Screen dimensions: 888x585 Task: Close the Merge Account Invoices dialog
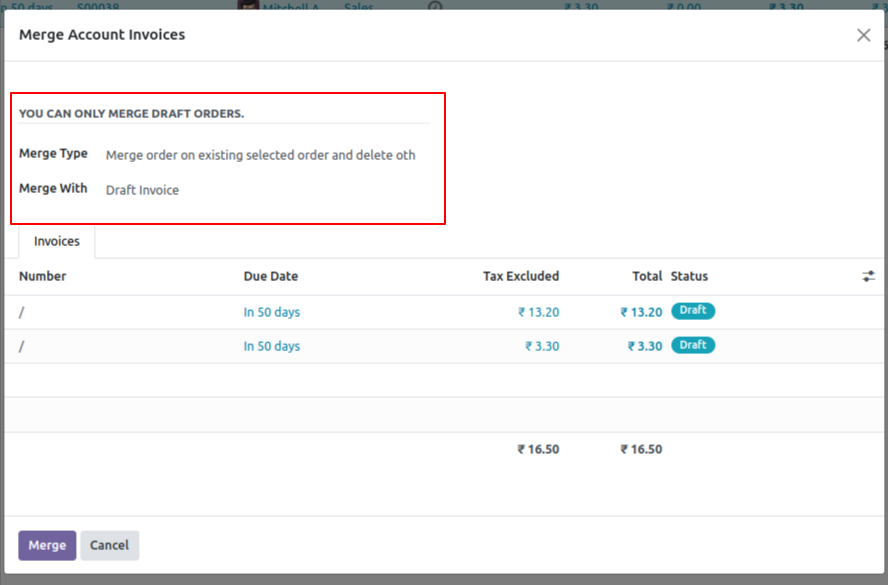click(x=863, y=34)
